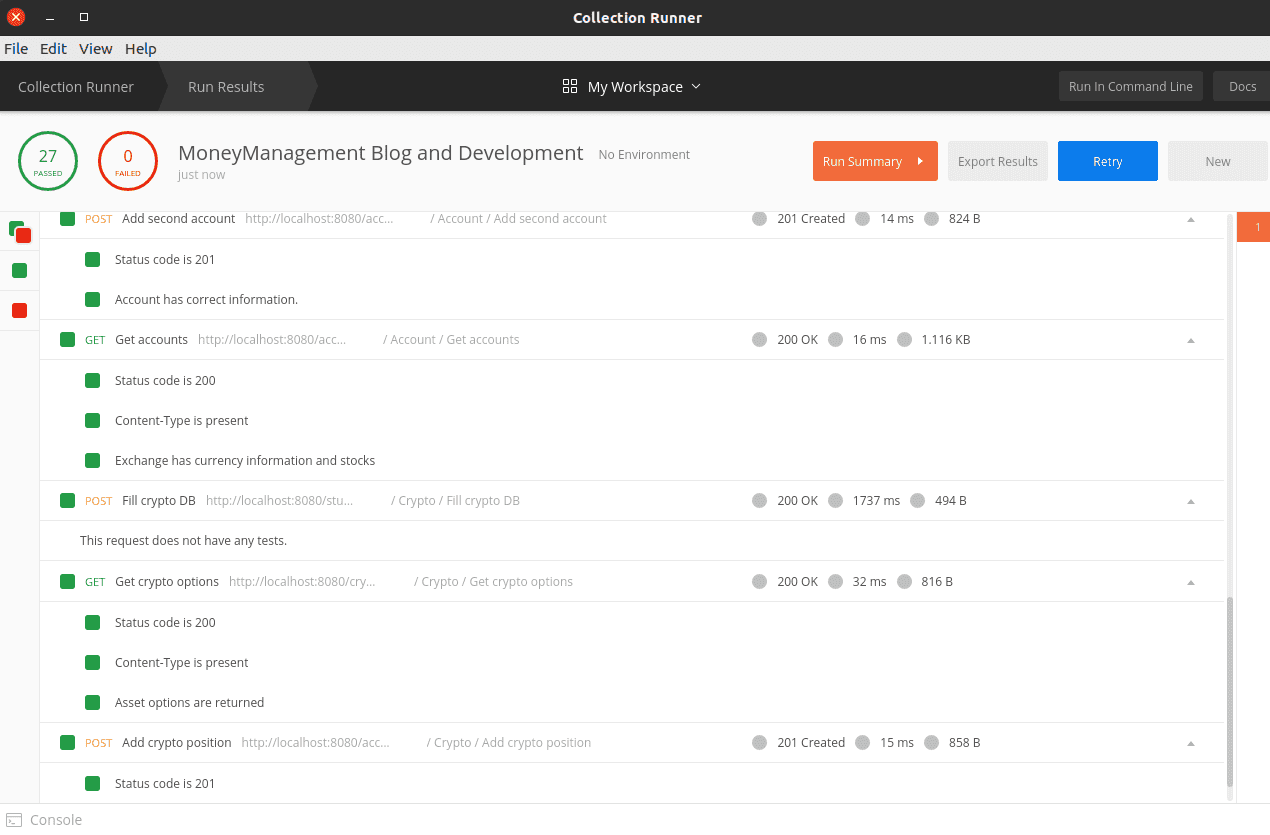Collapse the Get crypto options request
The width and height of the screenshot is (1270, 835).
pyautogui.click(x=1190, y=582)
